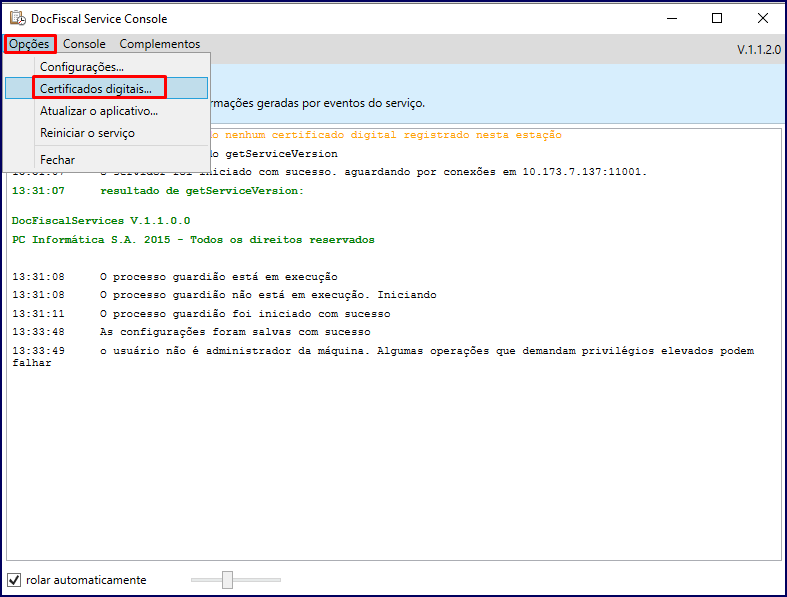Toggle the rolar automaticamente checkbox

pos(14,580)
